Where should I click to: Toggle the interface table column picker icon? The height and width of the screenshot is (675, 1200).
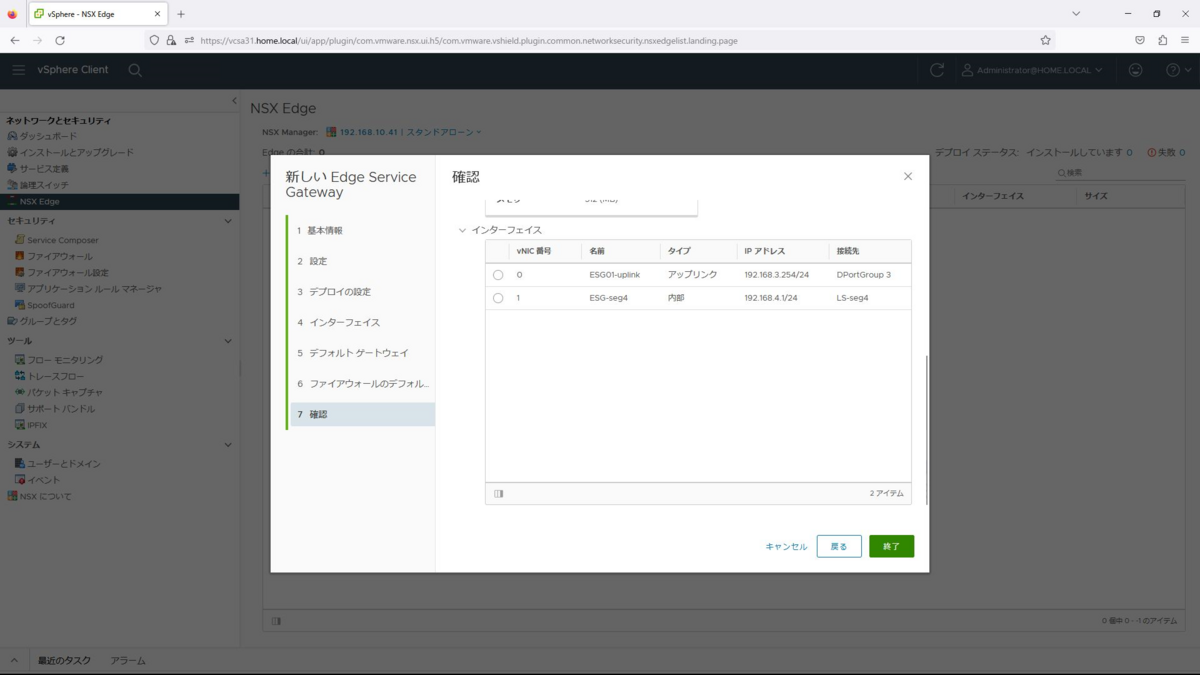[x=499, y=494]
